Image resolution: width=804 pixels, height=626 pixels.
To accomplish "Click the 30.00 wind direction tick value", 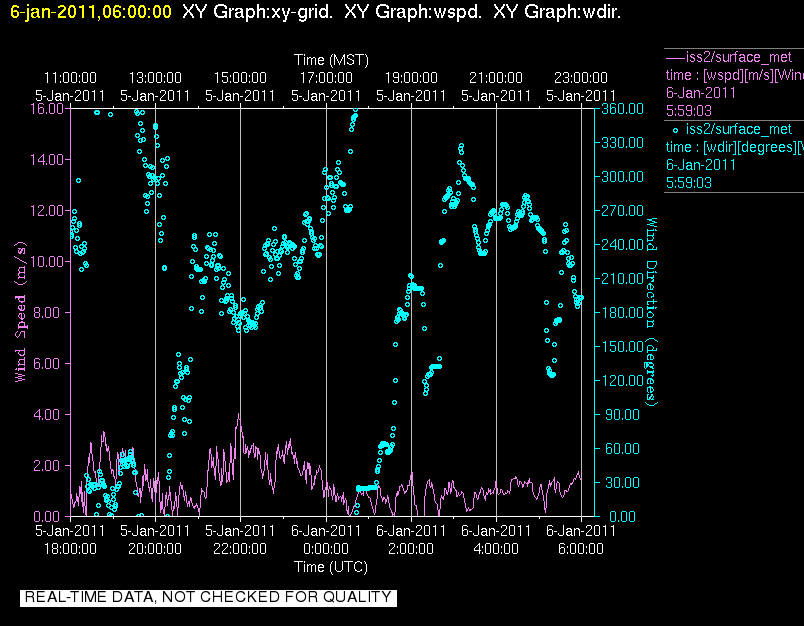I will coord(622,482).
